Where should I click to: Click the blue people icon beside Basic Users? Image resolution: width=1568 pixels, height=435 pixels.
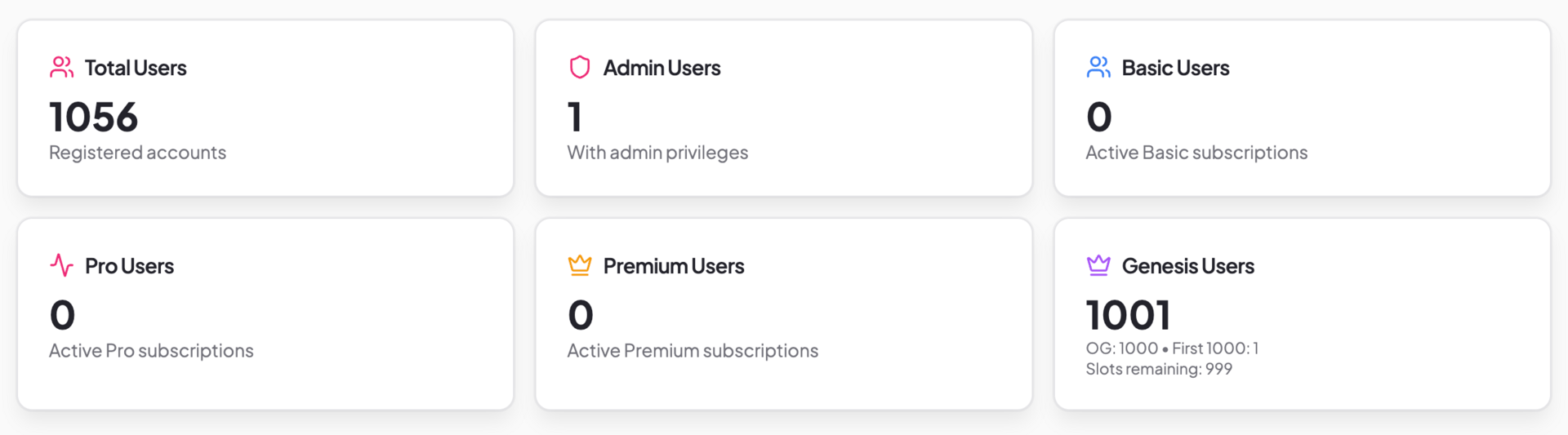pyautogui.click(x=1098, y=67)
